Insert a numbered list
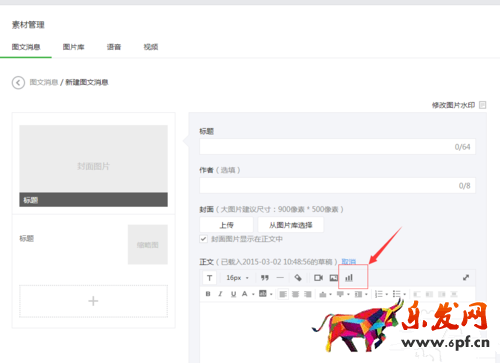500x363 pixels. pos(379,294)
